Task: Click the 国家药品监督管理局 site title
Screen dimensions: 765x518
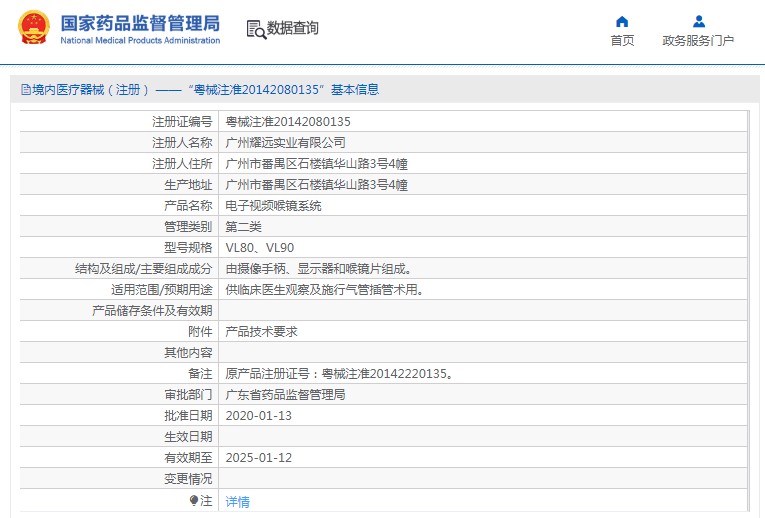Action: (140, 23)
